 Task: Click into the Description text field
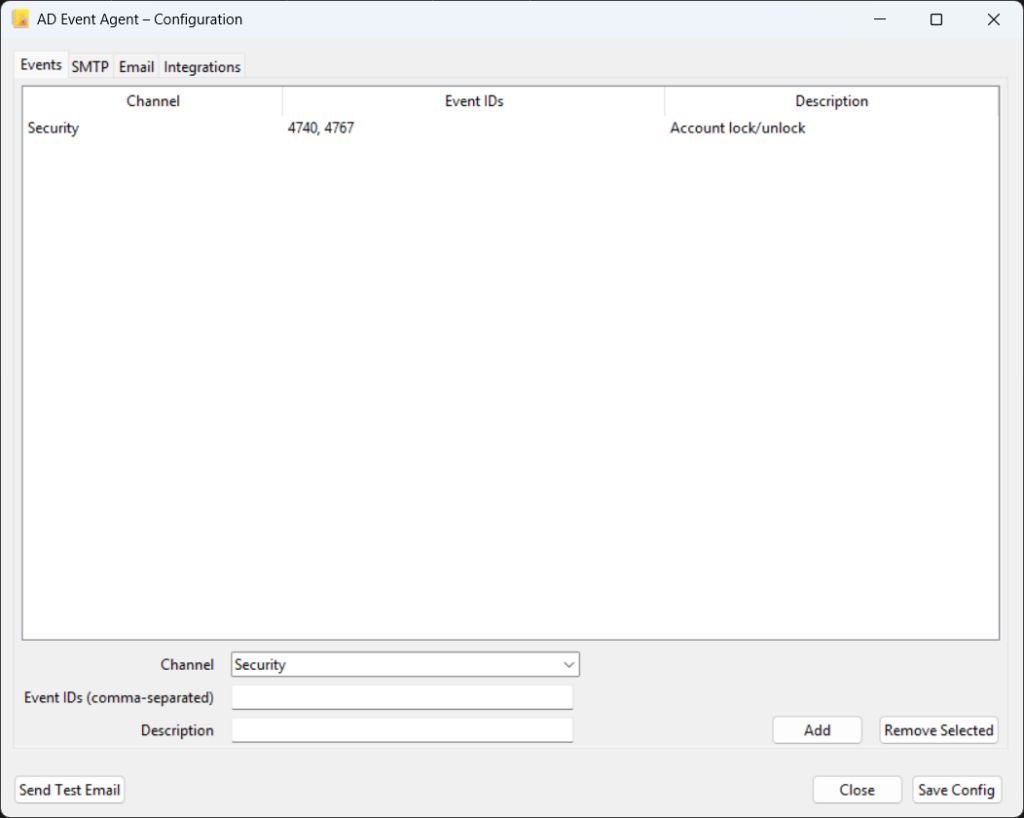pos(402,731)
